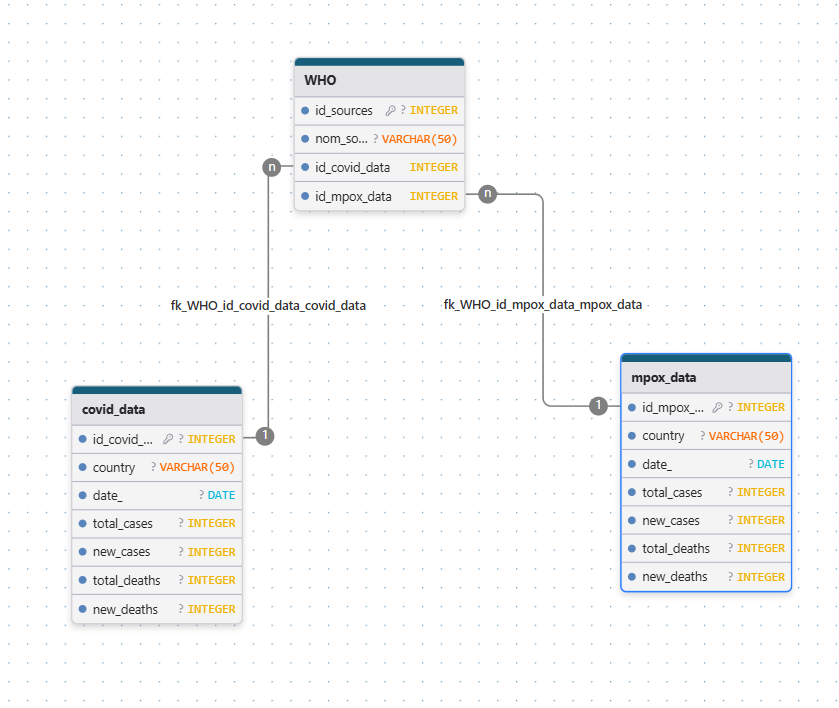Click the n cardinality marker beside id_mpox_data
Image resolution: width=839 pixels, height=708 pixels.
coord(487,193)
